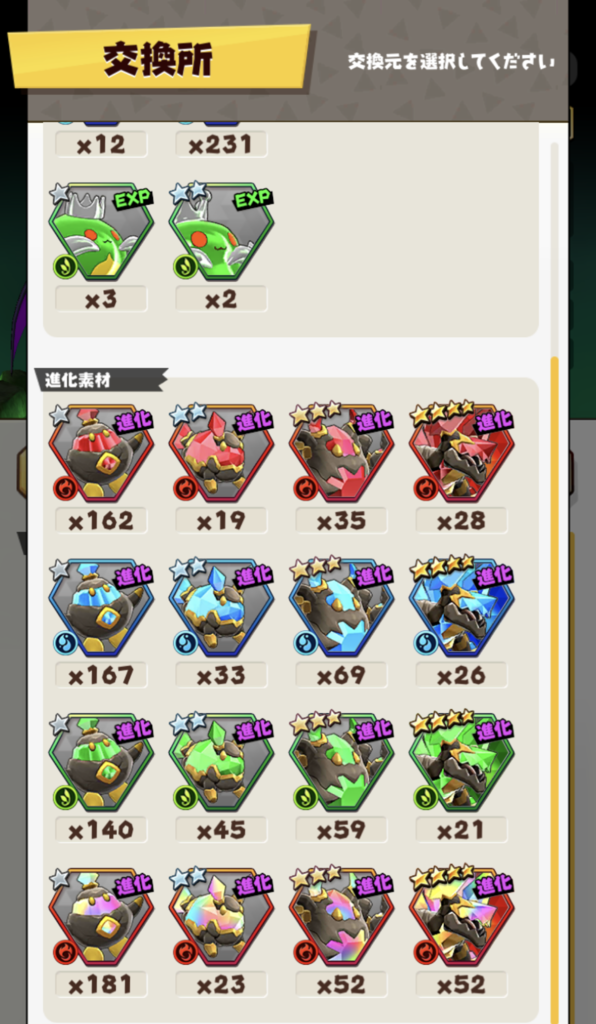Click the 交換所 title banner
This screenshot has width=596, height=1024.
tap(159, 59)
